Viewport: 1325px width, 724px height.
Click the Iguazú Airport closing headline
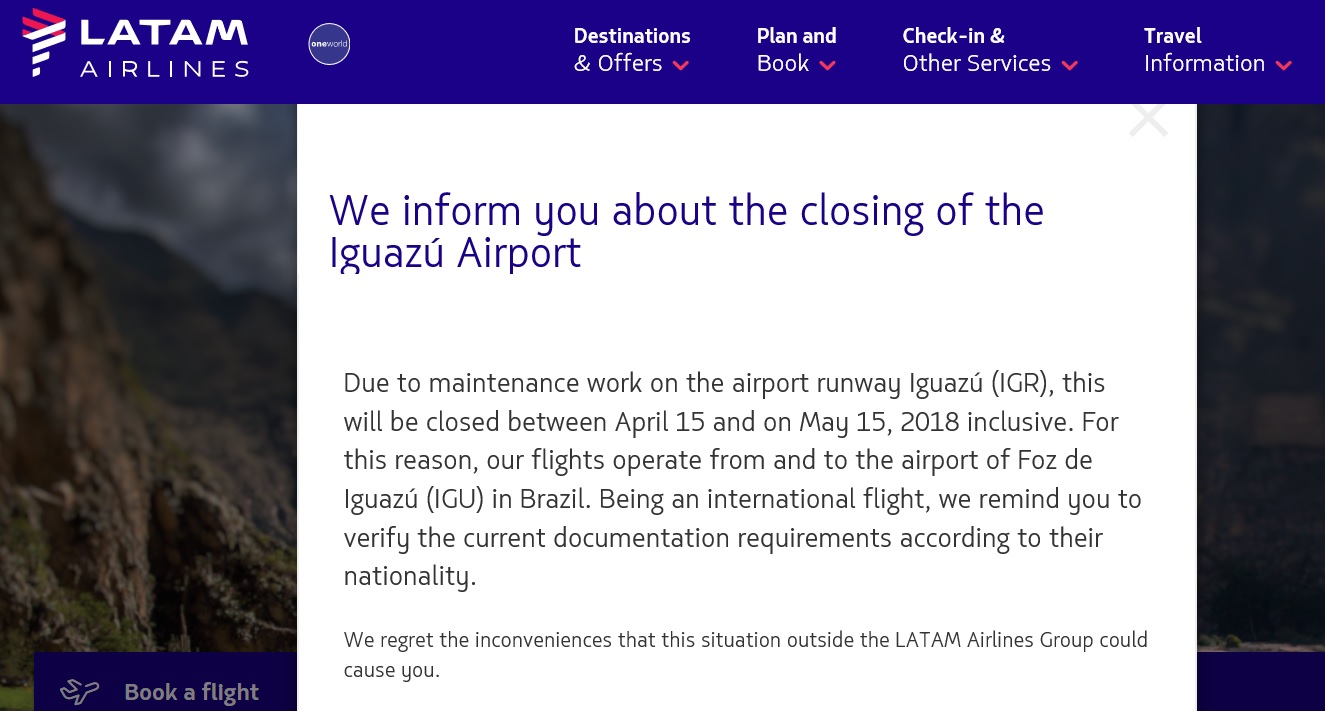pyautogui.click(x=686, y=231)
